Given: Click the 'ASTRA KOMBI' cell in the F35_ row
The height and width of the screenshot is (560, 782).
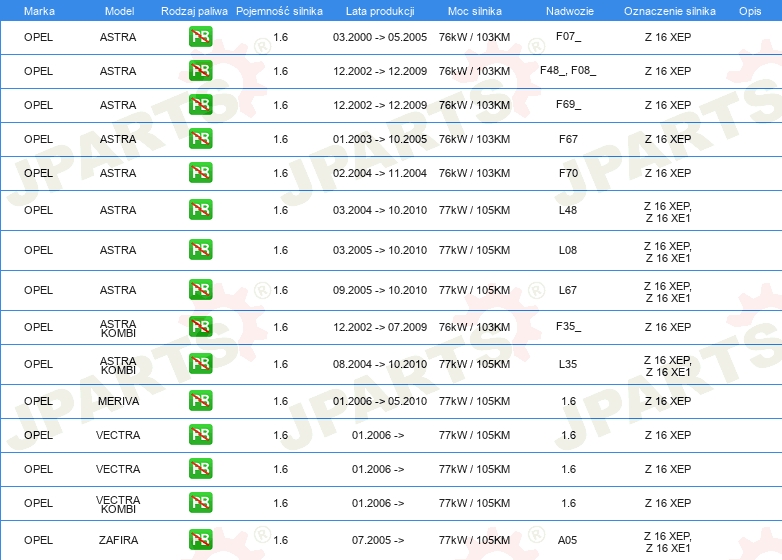Looking at the screenshot, I should point(118,328).
